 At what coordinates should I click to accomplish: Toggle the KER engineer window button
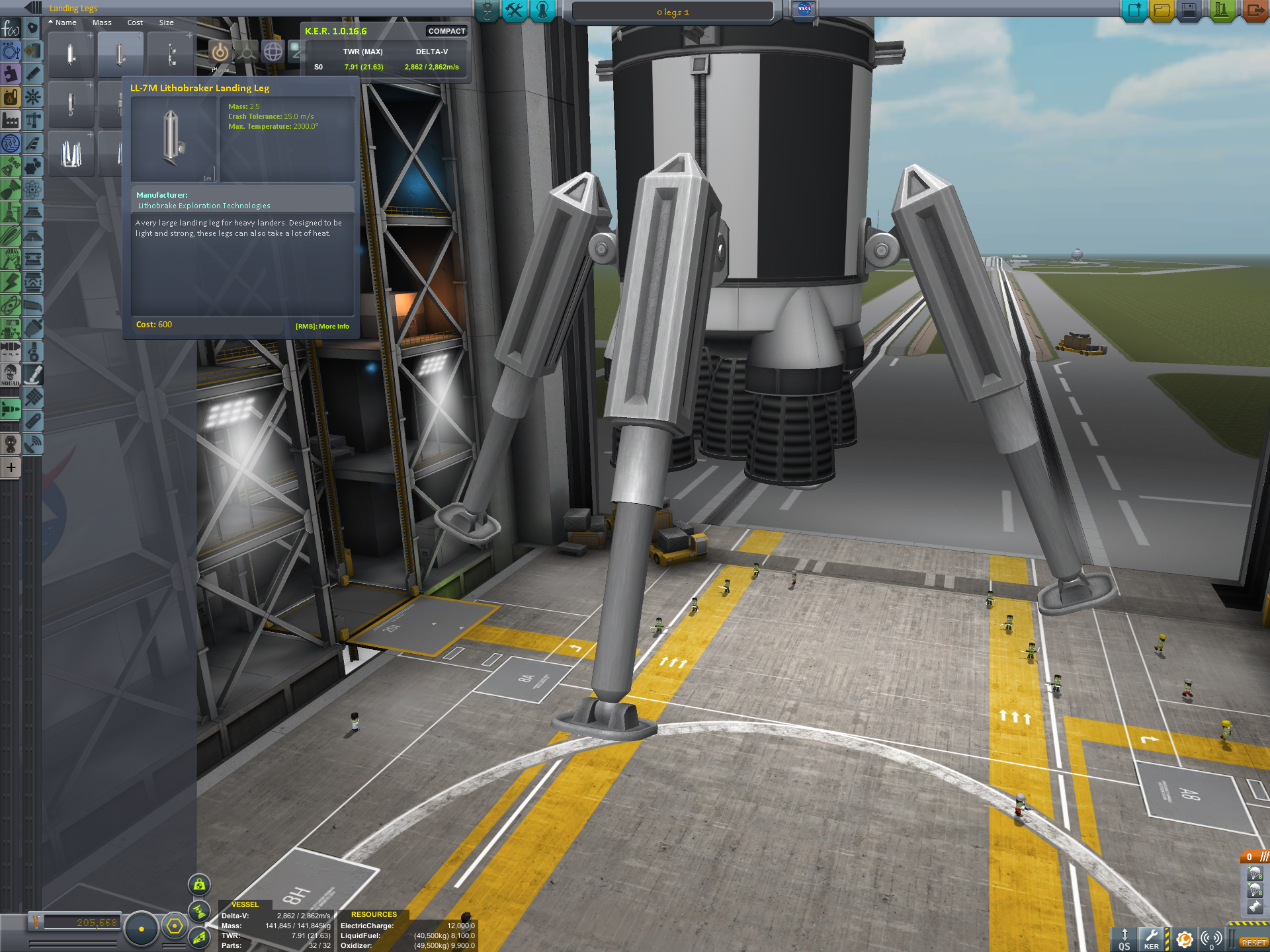pos(1152,938)
